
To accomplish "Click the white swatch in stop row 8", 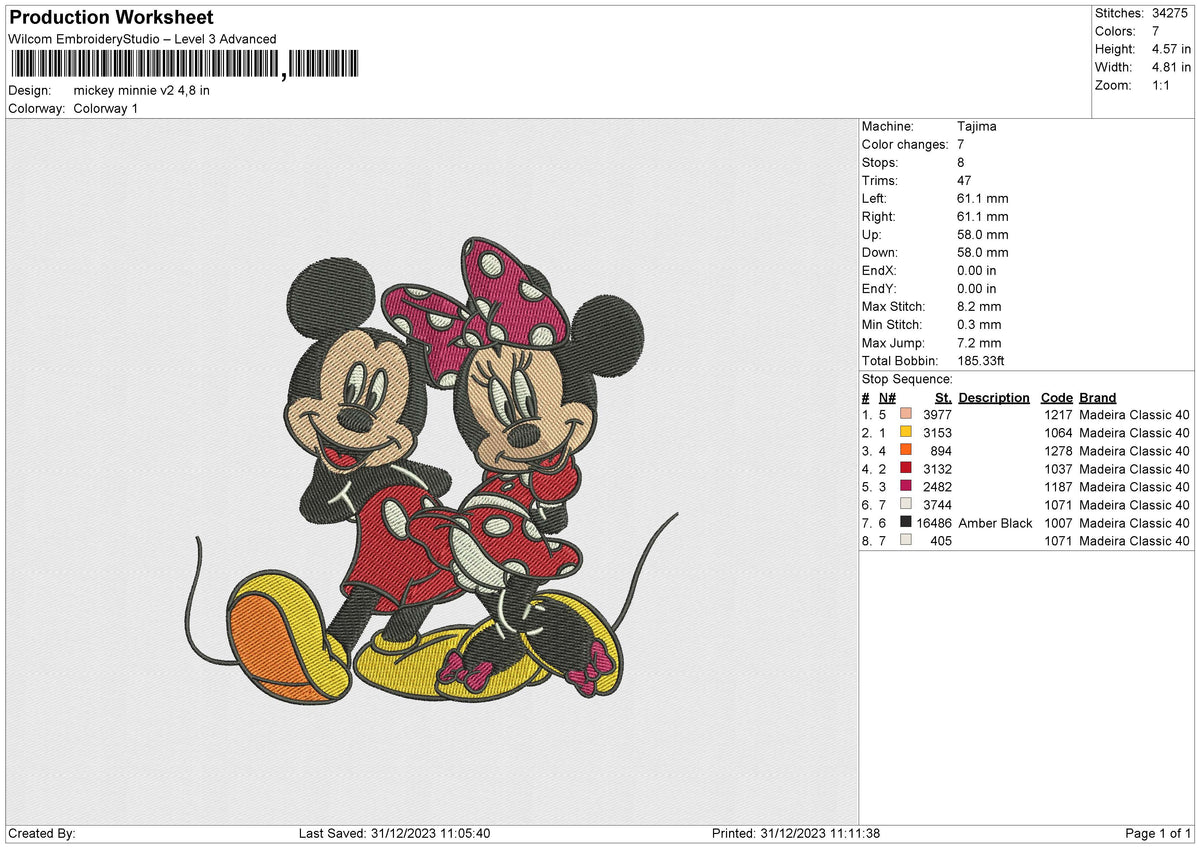I will coord(905,540).
